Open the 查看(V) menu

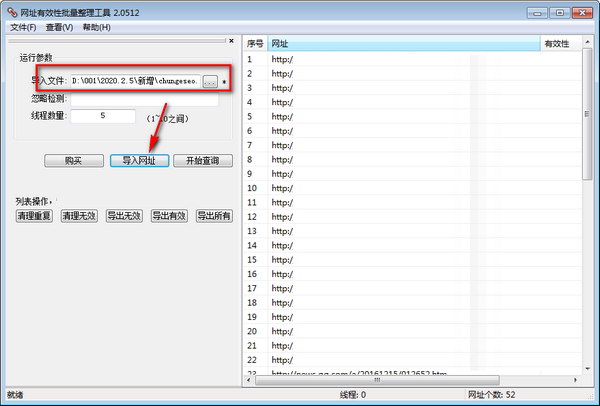pyautogui.click(x=60, y=27)
